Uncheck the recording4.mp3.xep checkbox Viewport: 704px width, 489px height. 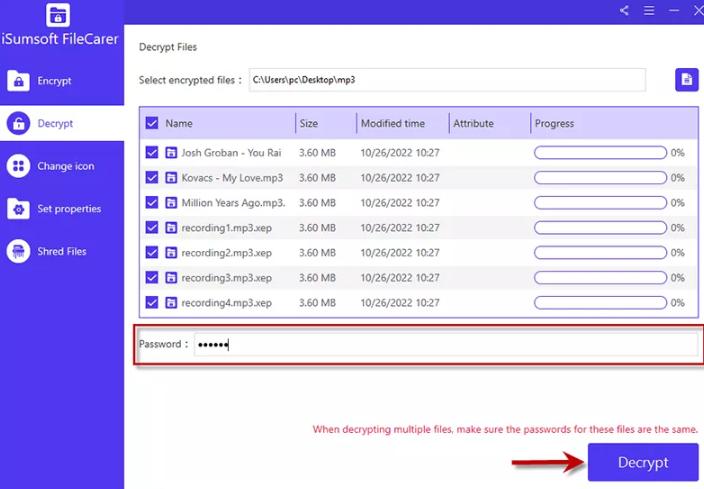click(152, 303)
